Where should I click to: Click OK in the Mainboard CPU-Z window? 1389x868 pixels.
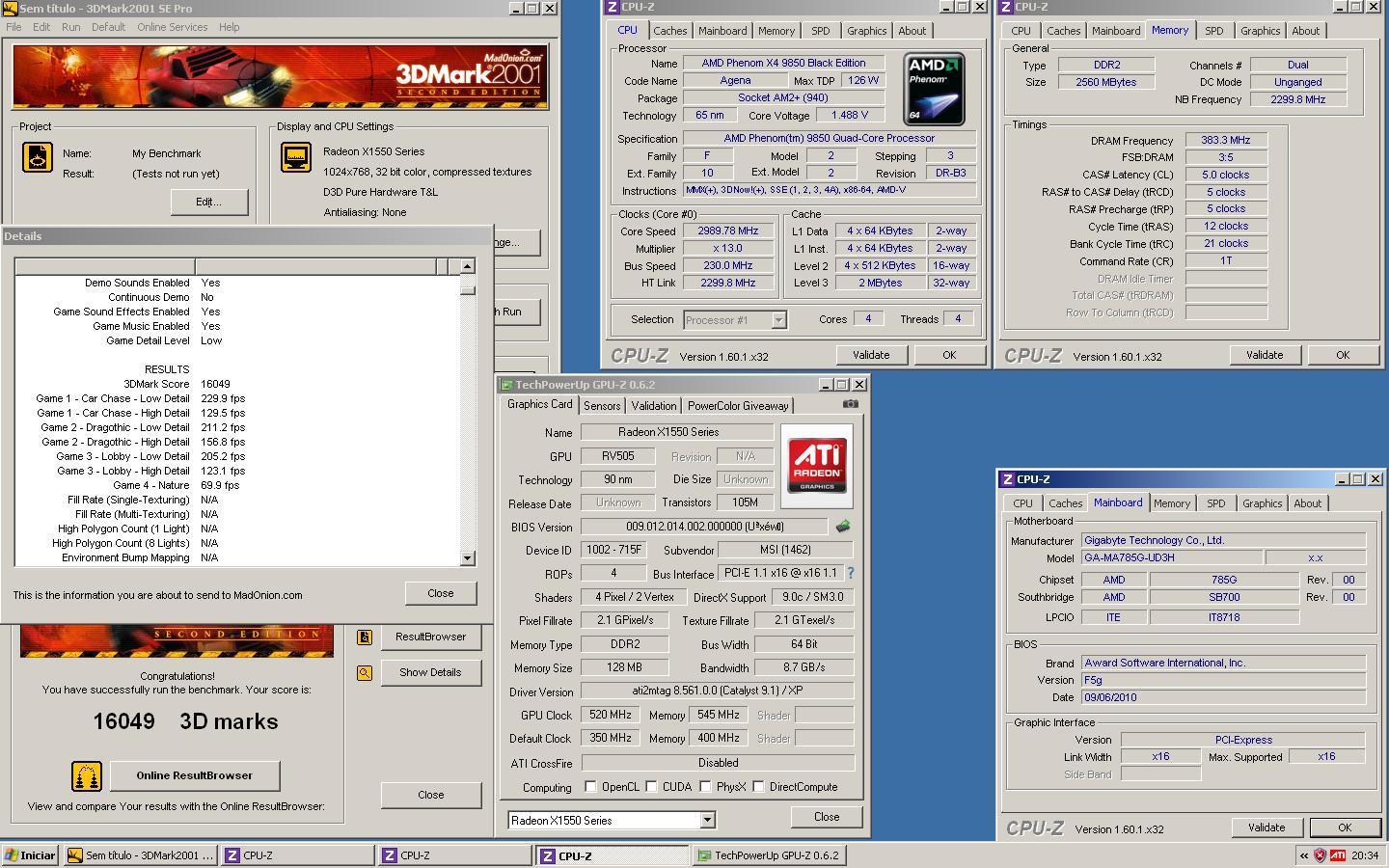(x=1345, y=827)
